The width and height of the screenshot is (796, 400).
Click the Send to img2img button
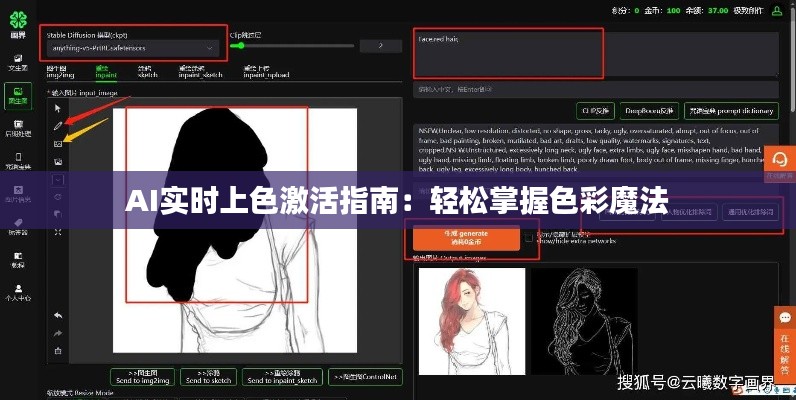(x=141, y=377)
